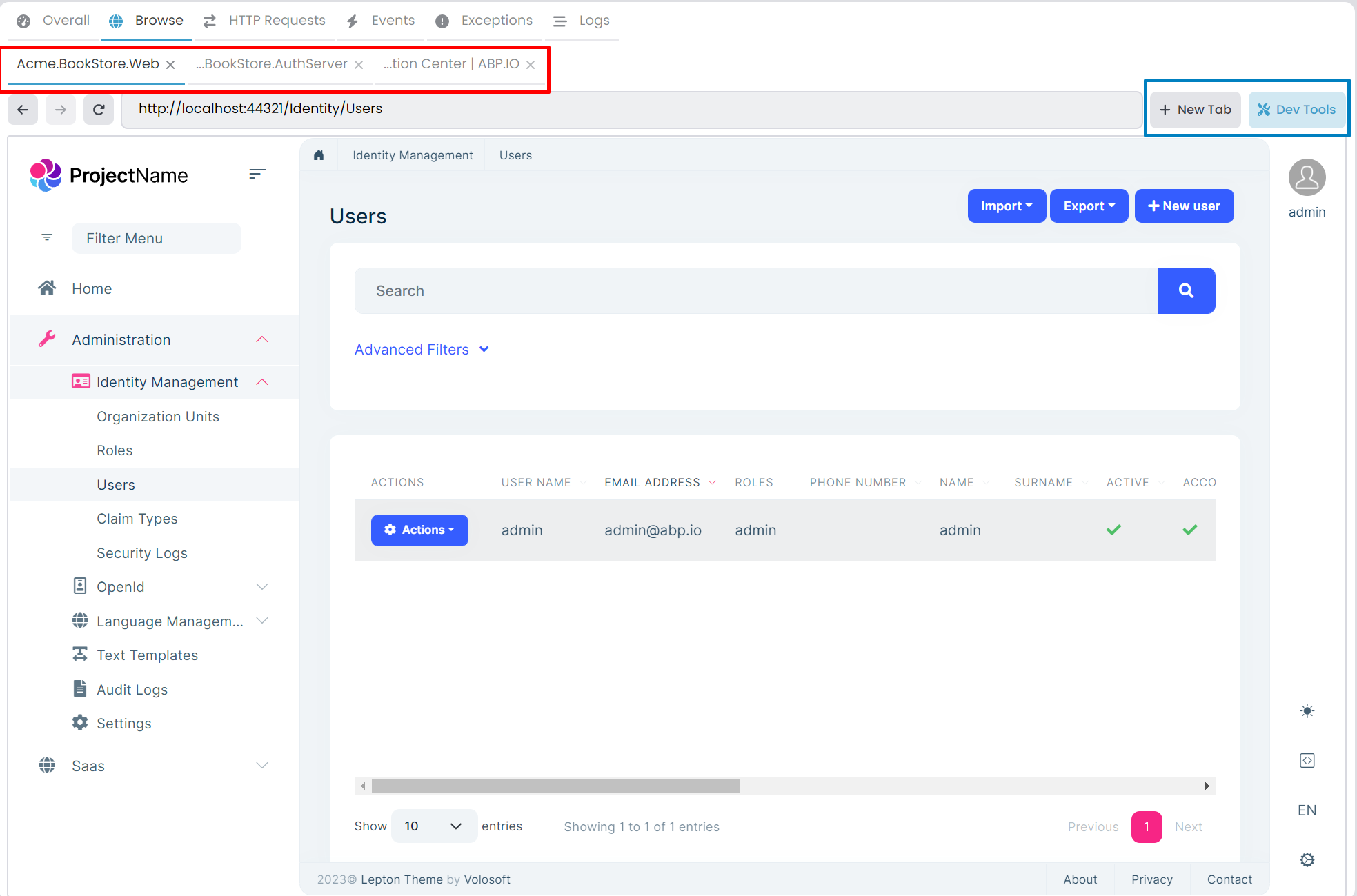Open Dev Tools
Image resolution: width=1357 pixels, height=896 pixels.
tap(1296, 110)
